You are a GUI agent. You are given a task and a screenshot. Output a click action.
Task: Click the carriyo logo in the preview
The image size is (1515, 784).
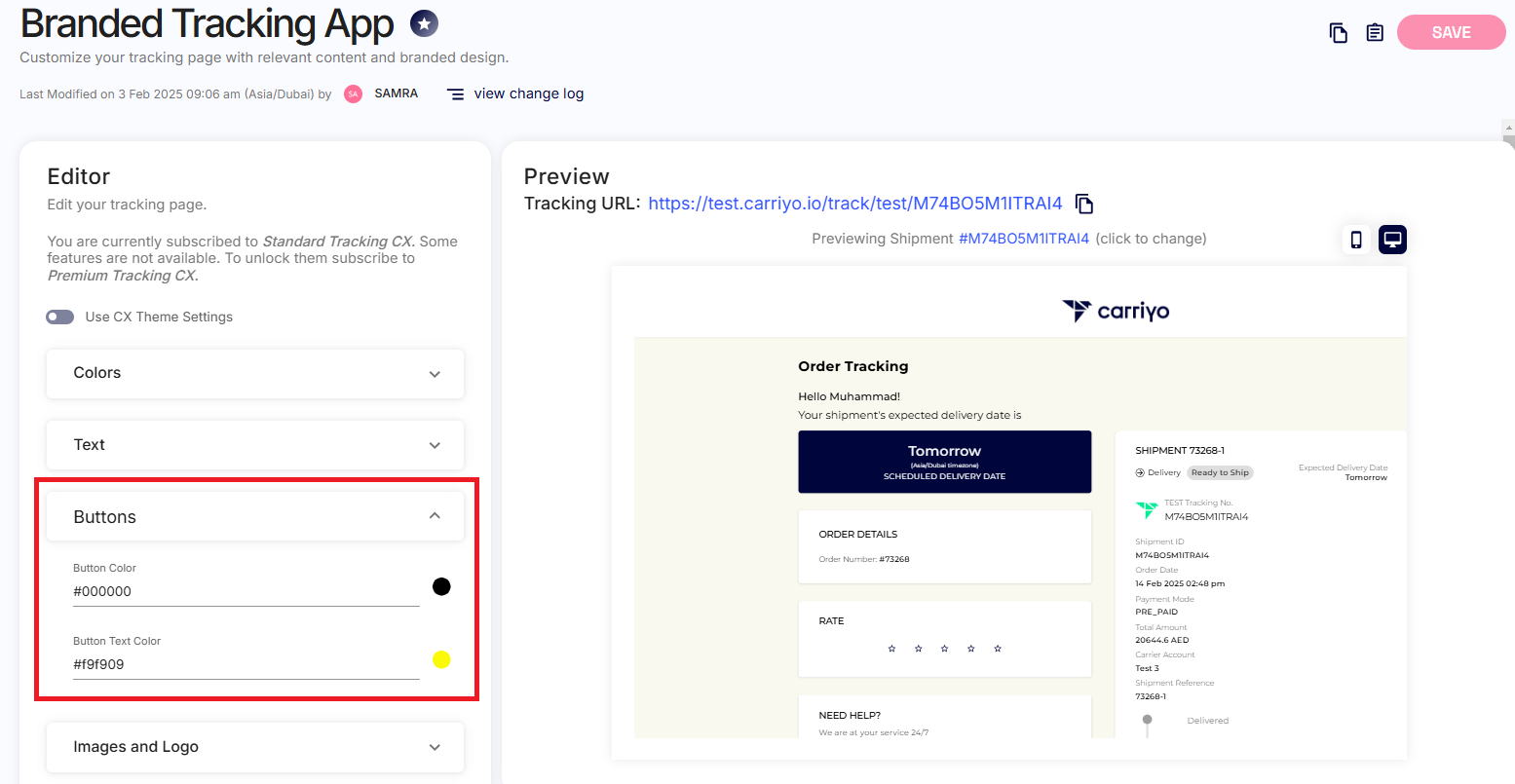1116,312
